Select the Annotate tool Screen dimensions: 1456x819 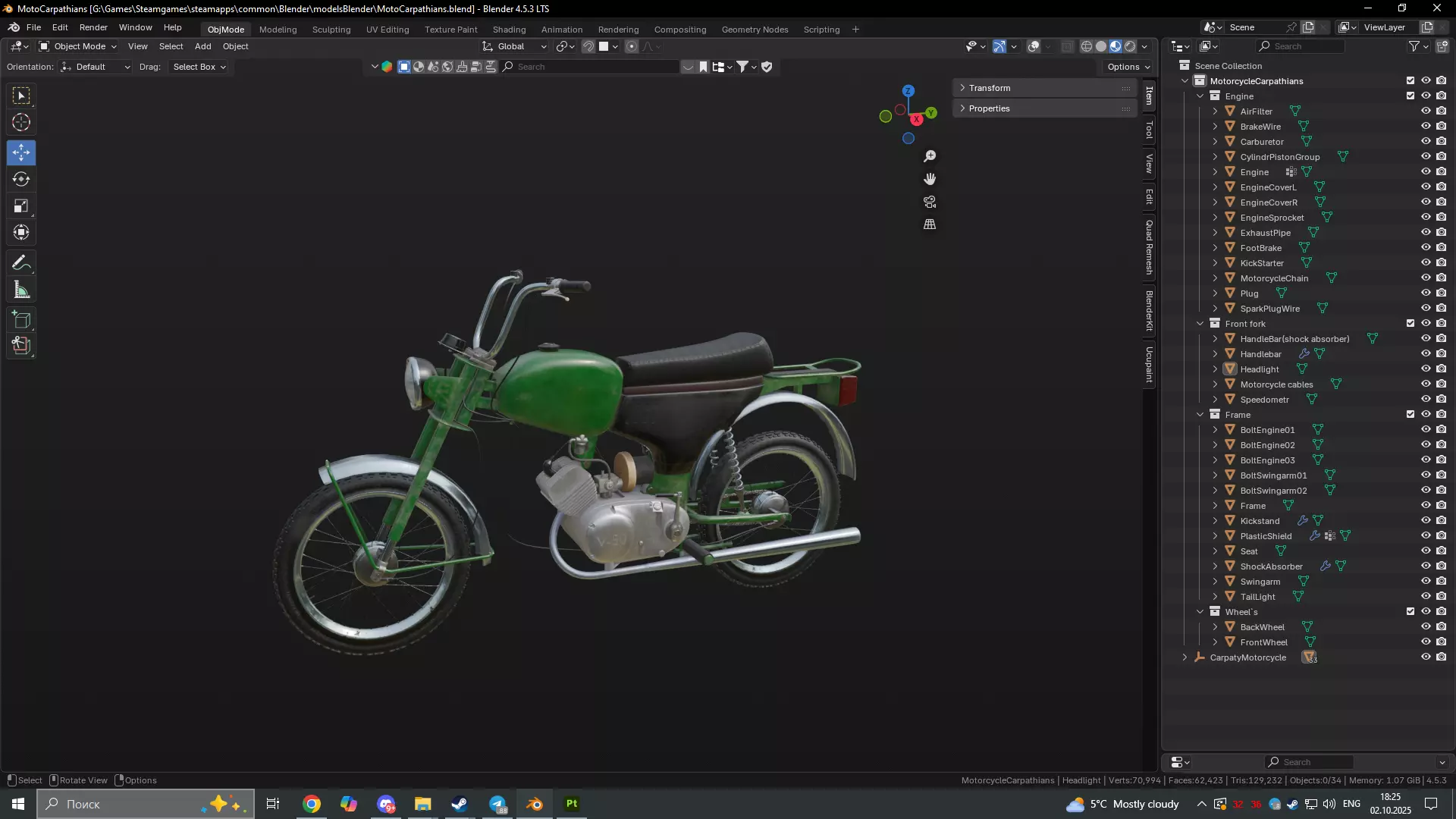click(21, 263)
